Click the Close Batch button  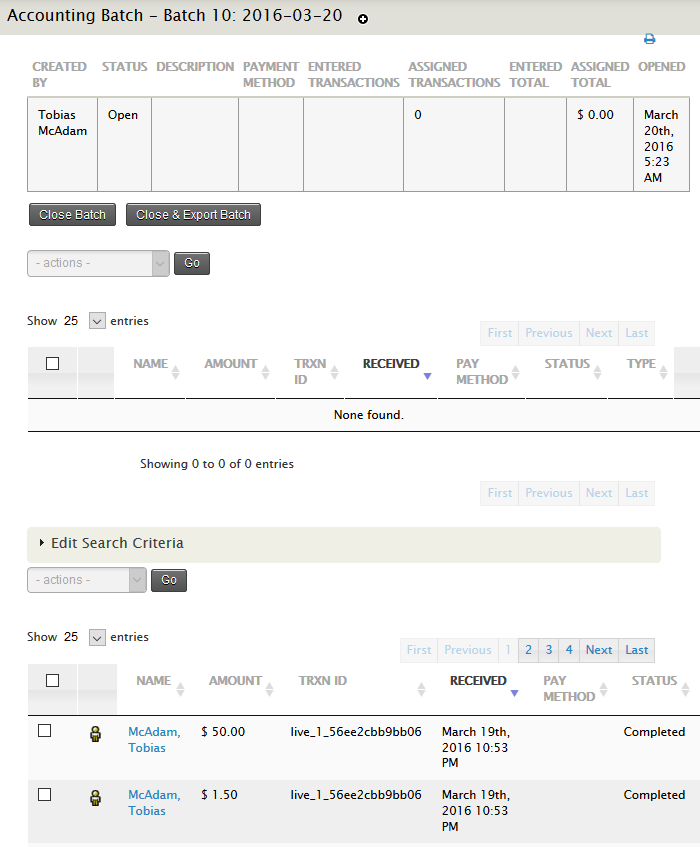(71, 214)
